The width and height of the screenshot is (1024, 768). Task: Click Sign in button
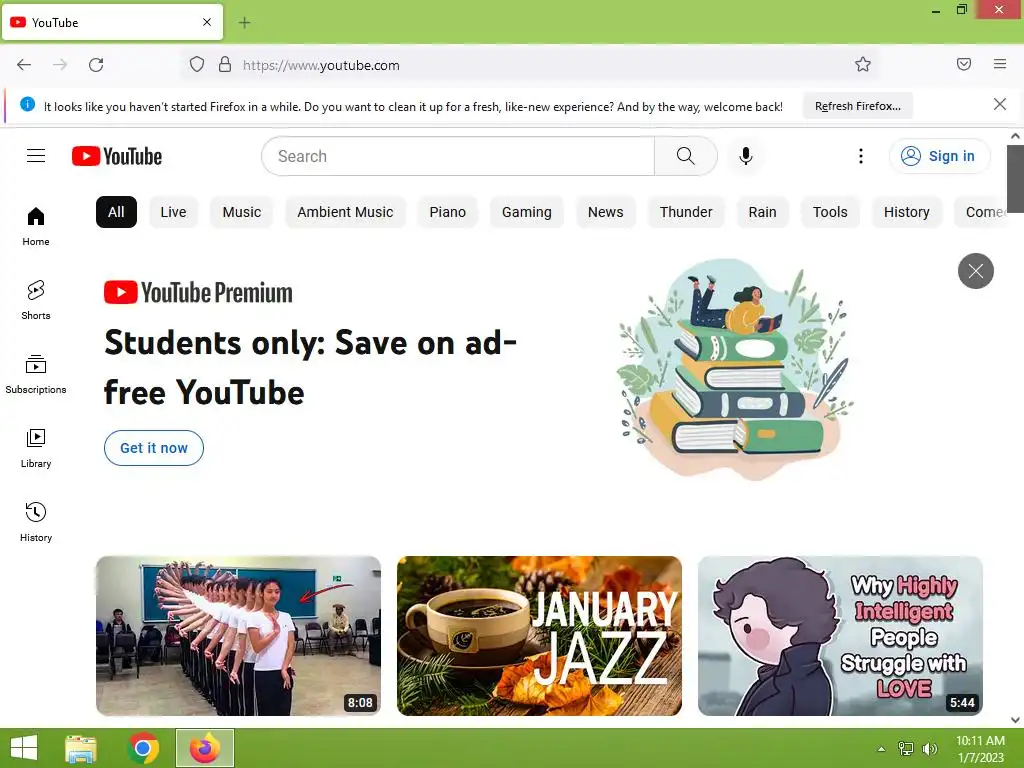point(939,156)
